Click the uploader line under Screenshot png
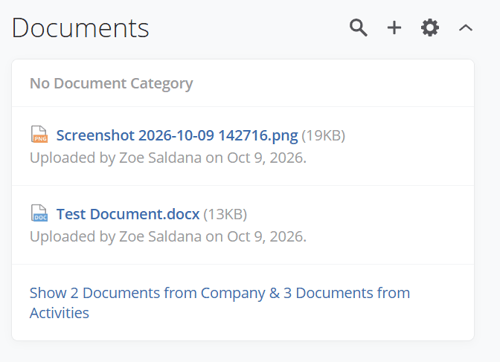 [x=168, y=158]
